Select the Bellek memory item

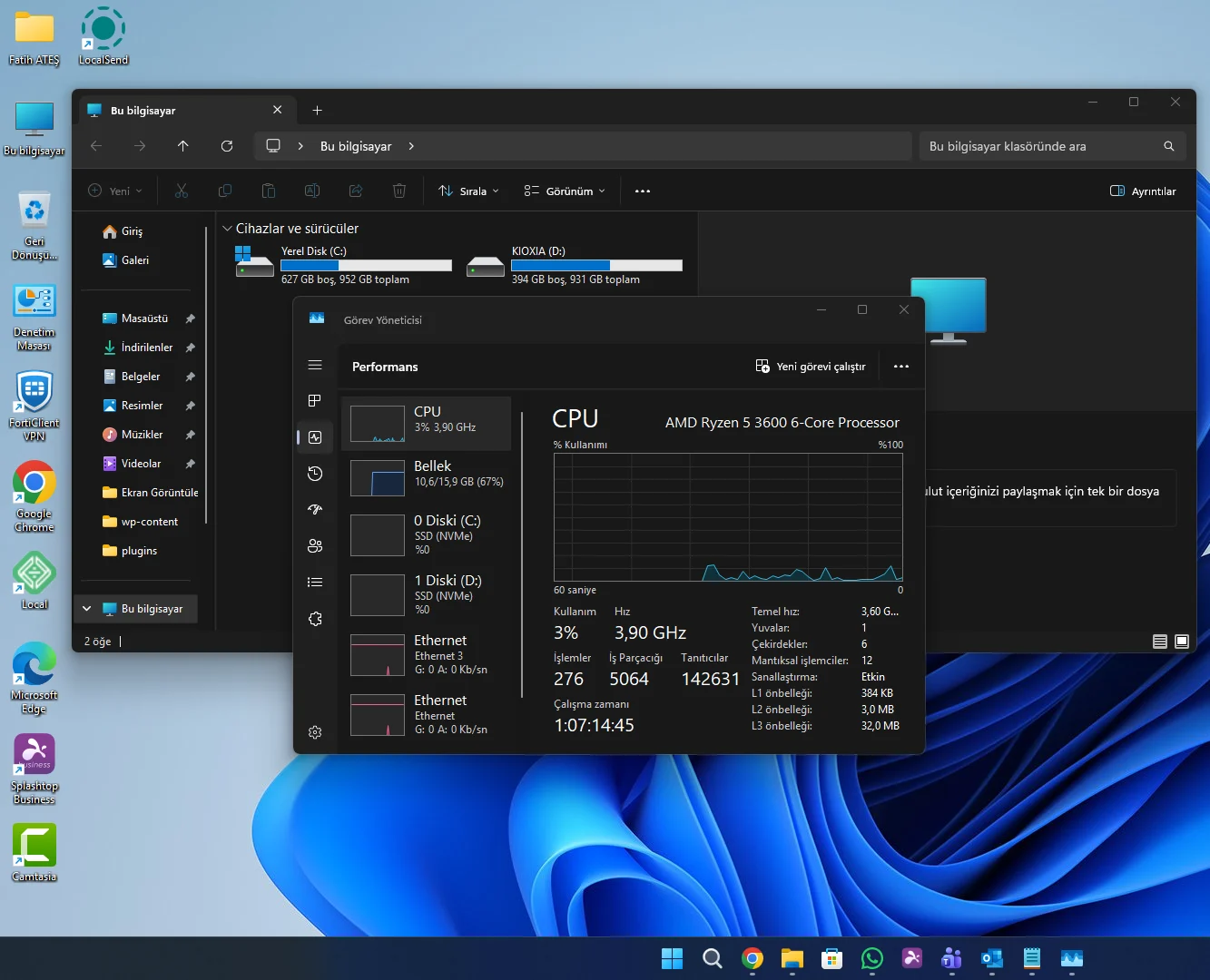coord(427,478)
